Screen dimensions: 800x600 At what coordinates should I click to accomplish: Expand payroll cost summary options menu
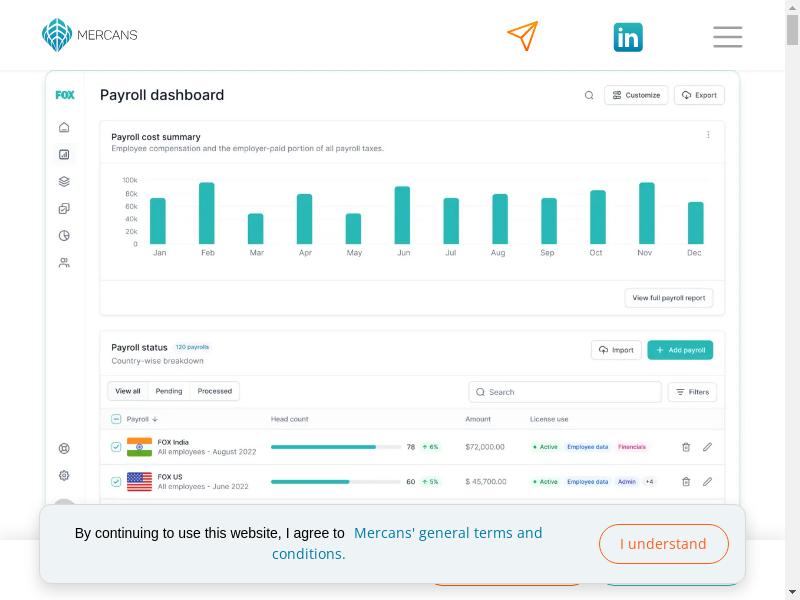click(x=708, y=135)
